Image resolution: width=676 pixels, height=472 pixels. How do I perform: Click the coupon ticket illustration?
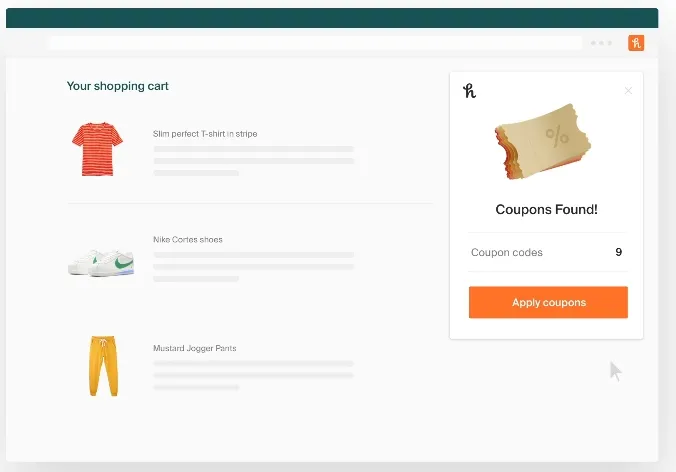click(543, 141)
